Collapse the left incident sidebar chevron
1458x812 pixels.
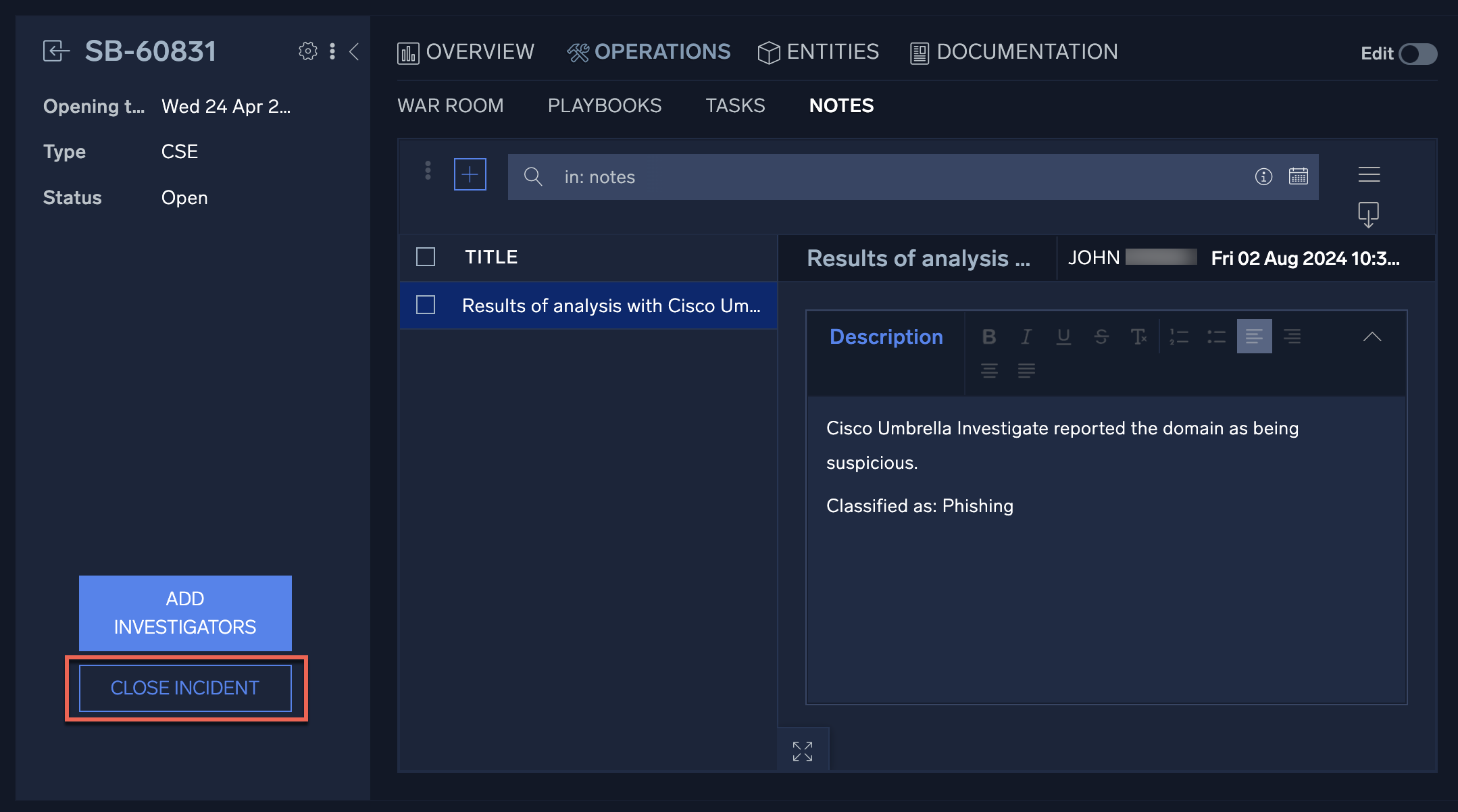pos(354,51)
